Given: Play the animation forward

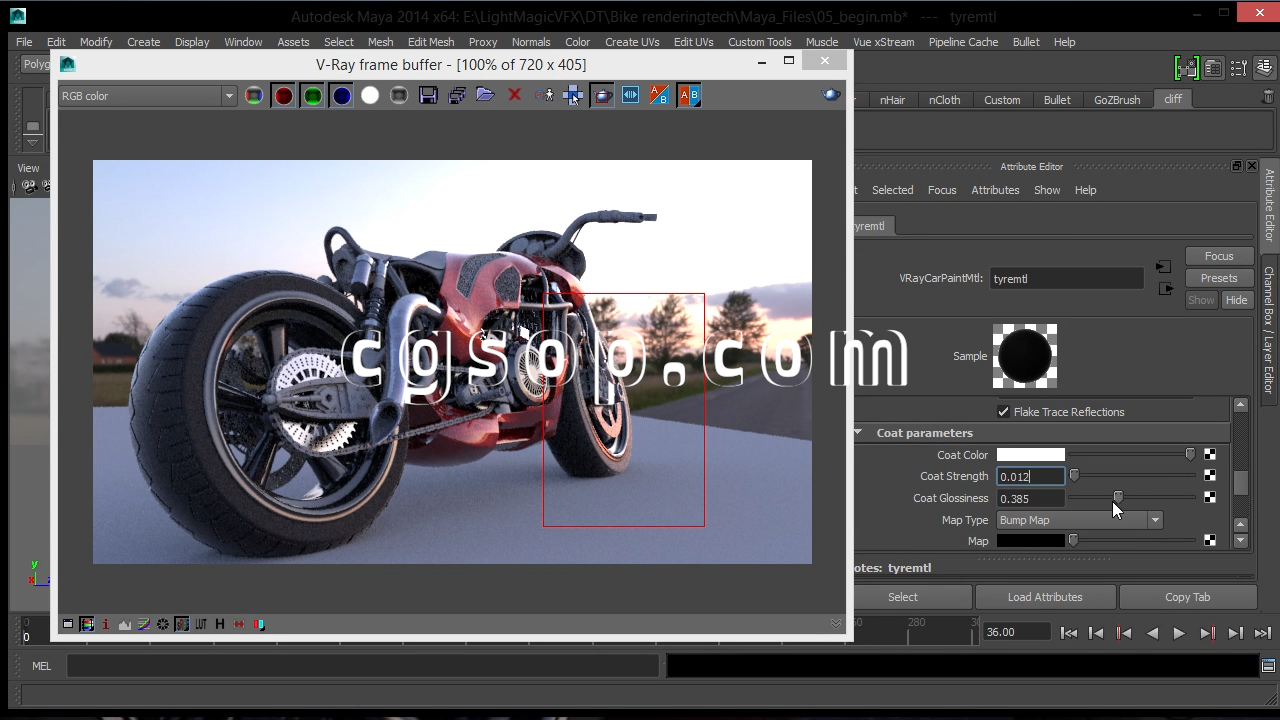Looking at the screenshot, I should point(1179,633).
